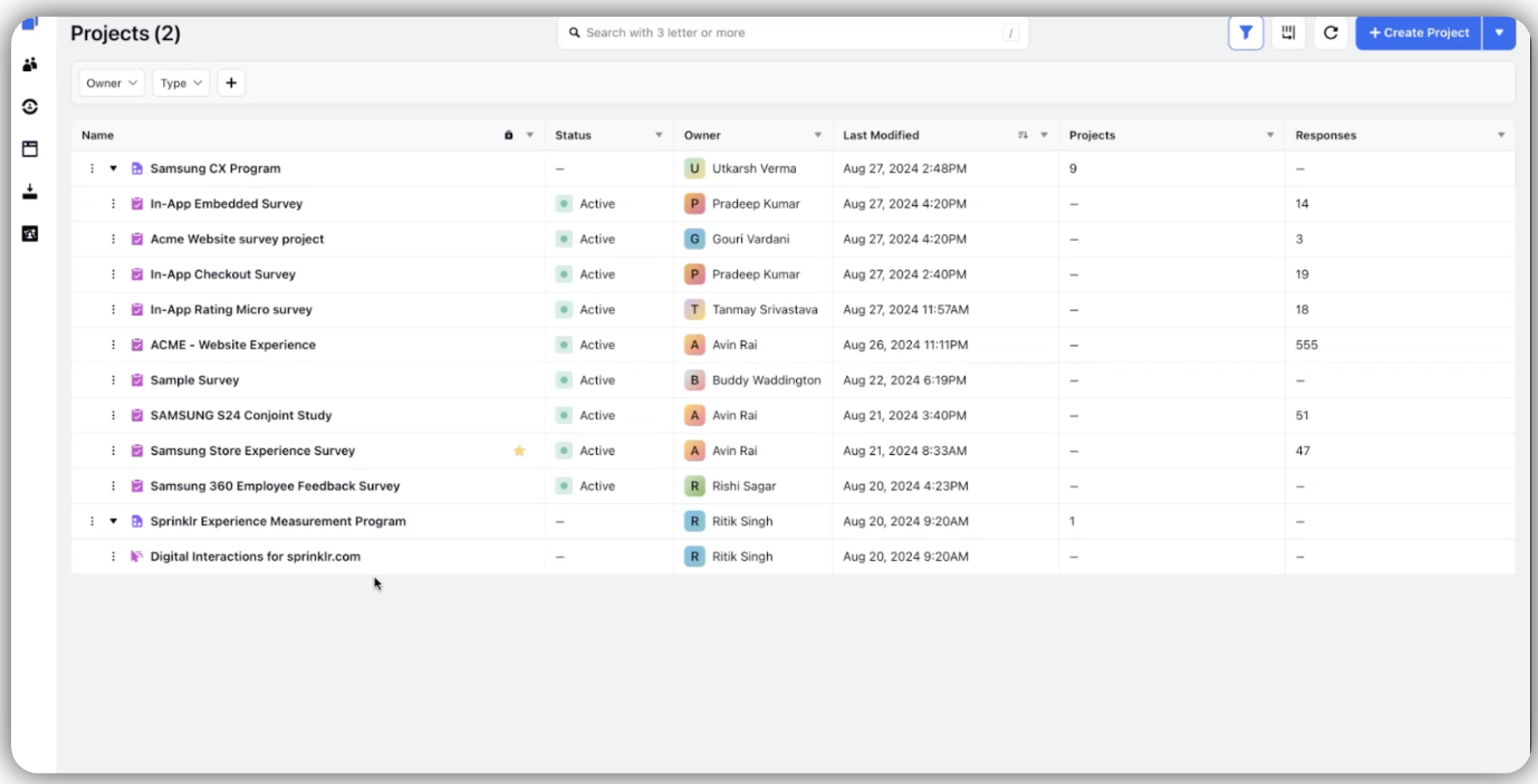Open options menu for In-App Rating Micro survey
This screenshot has width=1538, height=784.
point(113,309)
